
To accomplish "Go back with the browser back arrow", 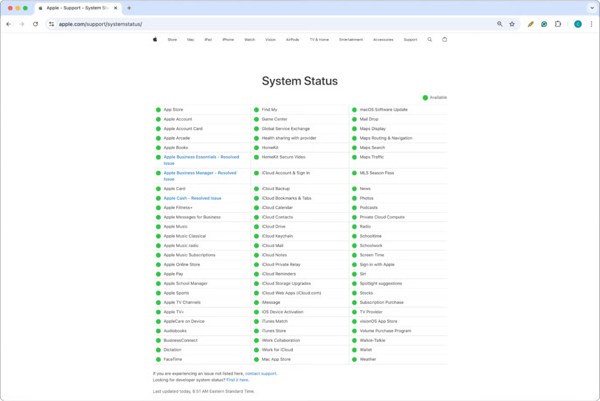I will (x=8, y=24).
